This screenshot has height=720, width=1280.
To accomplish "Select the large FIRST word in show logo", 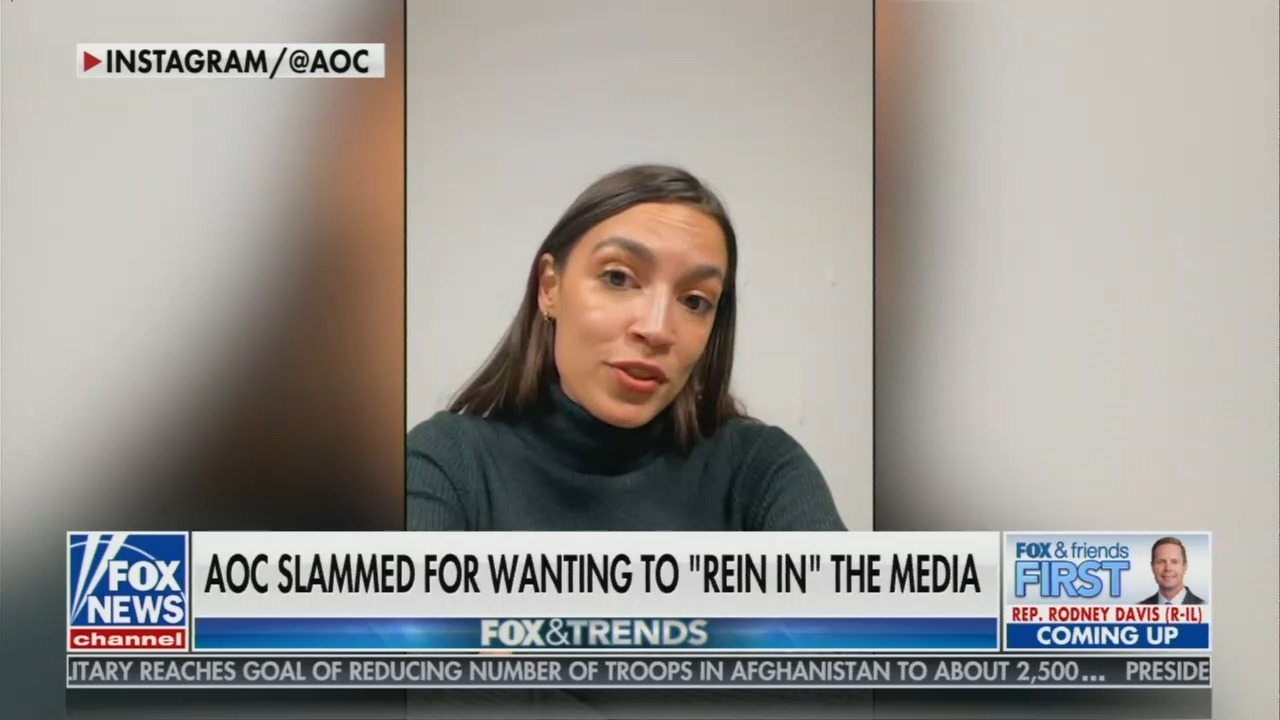I will tap(1072, 579).
